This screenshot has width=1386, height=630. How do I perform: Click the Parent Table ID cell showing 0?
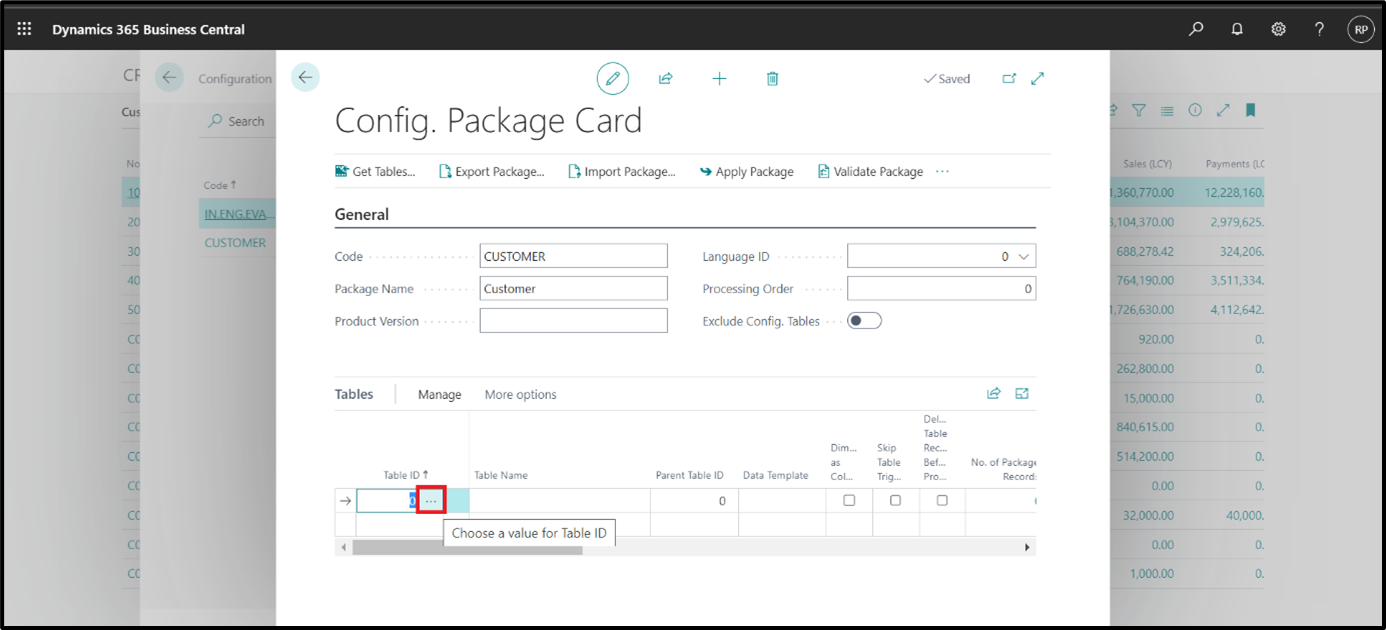pyautogui.click(x=694, y=500)
